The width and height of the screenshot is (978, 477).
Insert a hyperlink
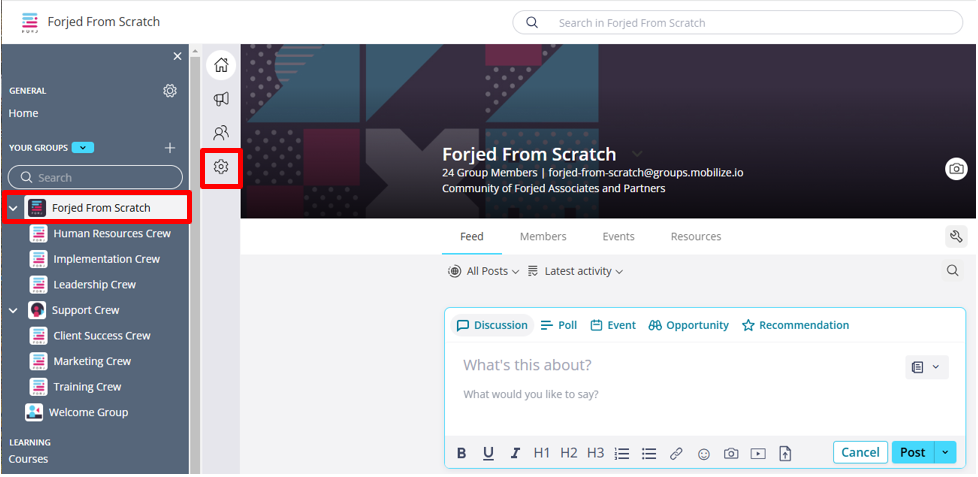pyautogui.click(x=676, y=454)
